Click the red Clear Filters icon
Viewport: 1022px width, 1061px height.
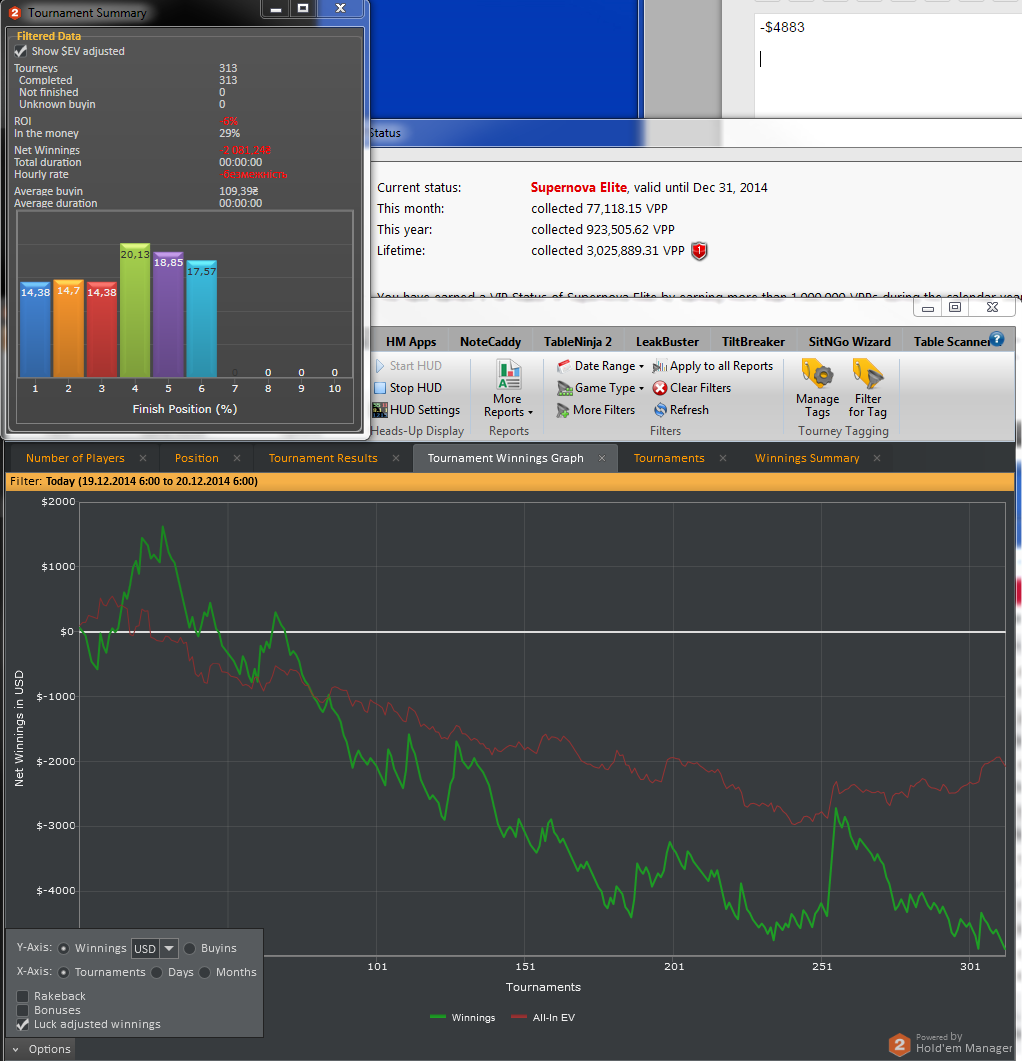[660, 388]
